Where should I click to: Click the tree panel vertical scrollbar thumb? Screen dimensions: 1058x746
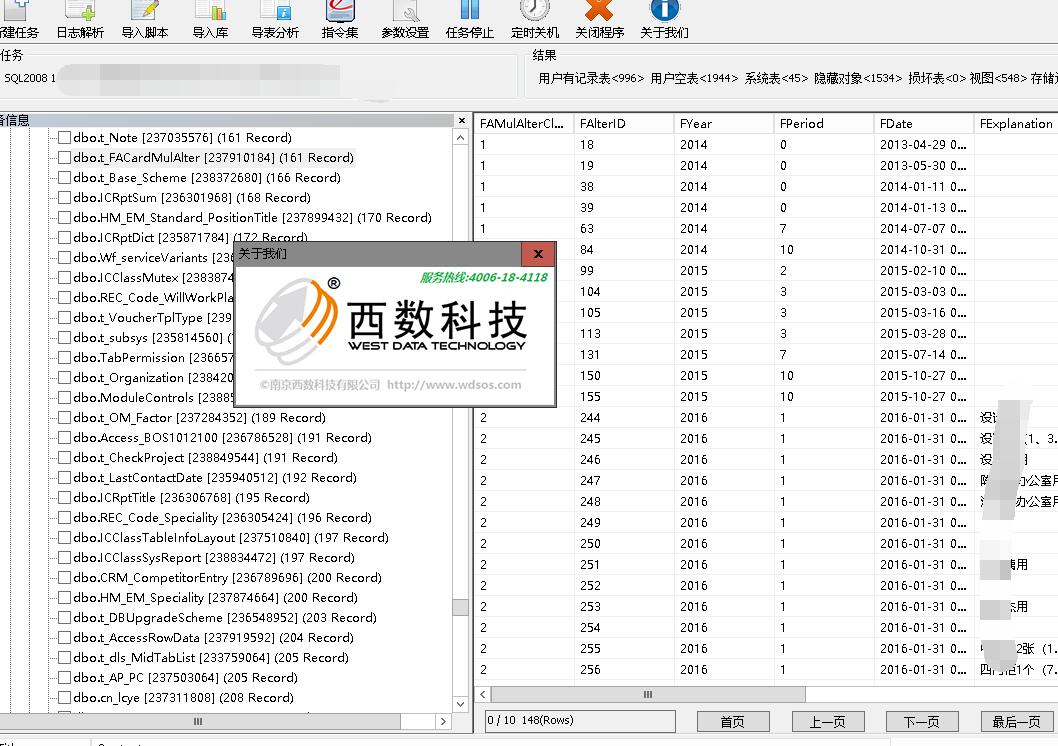click(461, 607)
